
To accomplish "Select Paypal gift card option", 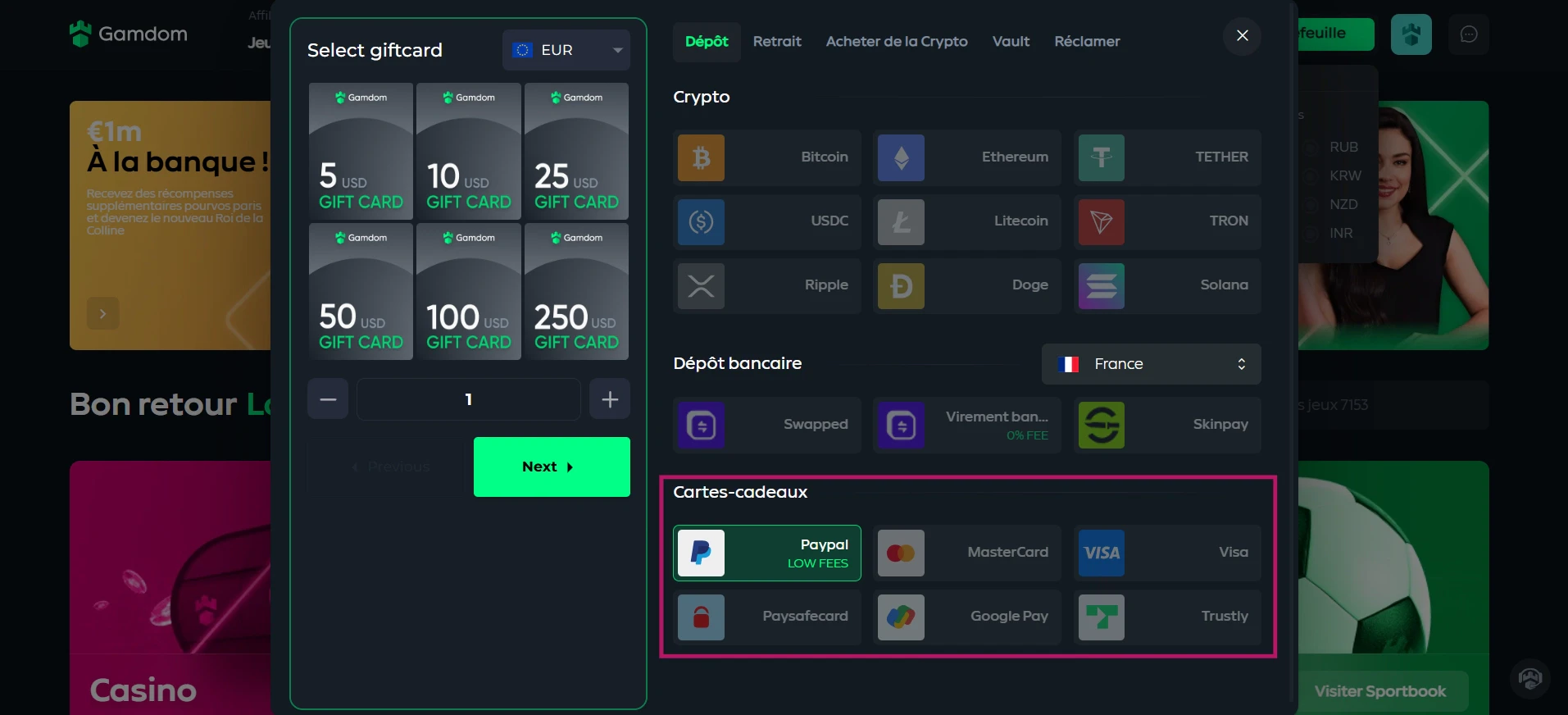I will [x=767, y=553].
